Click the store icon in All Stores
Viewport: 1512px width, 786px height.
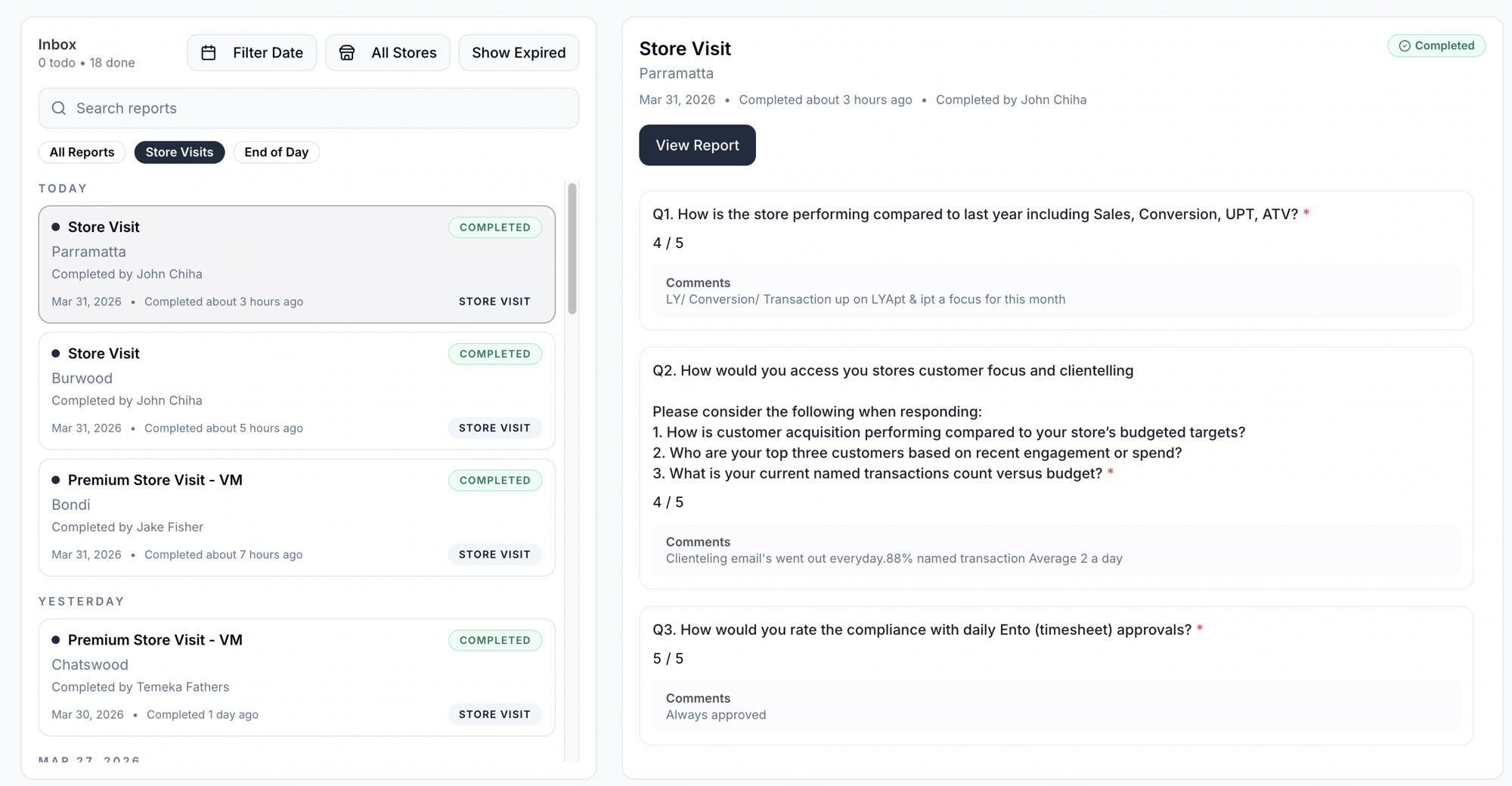tap(347, 53)
